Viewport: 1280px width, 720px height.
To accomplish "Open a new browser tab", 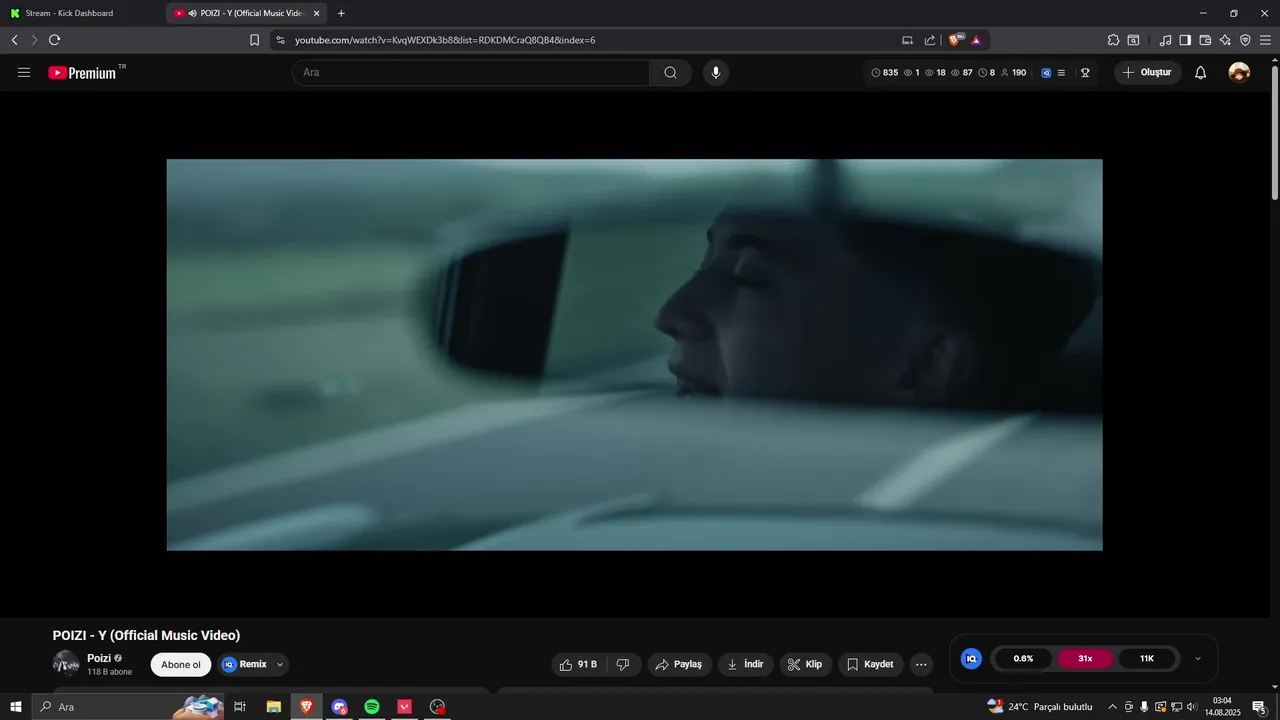I will point(341,13).
